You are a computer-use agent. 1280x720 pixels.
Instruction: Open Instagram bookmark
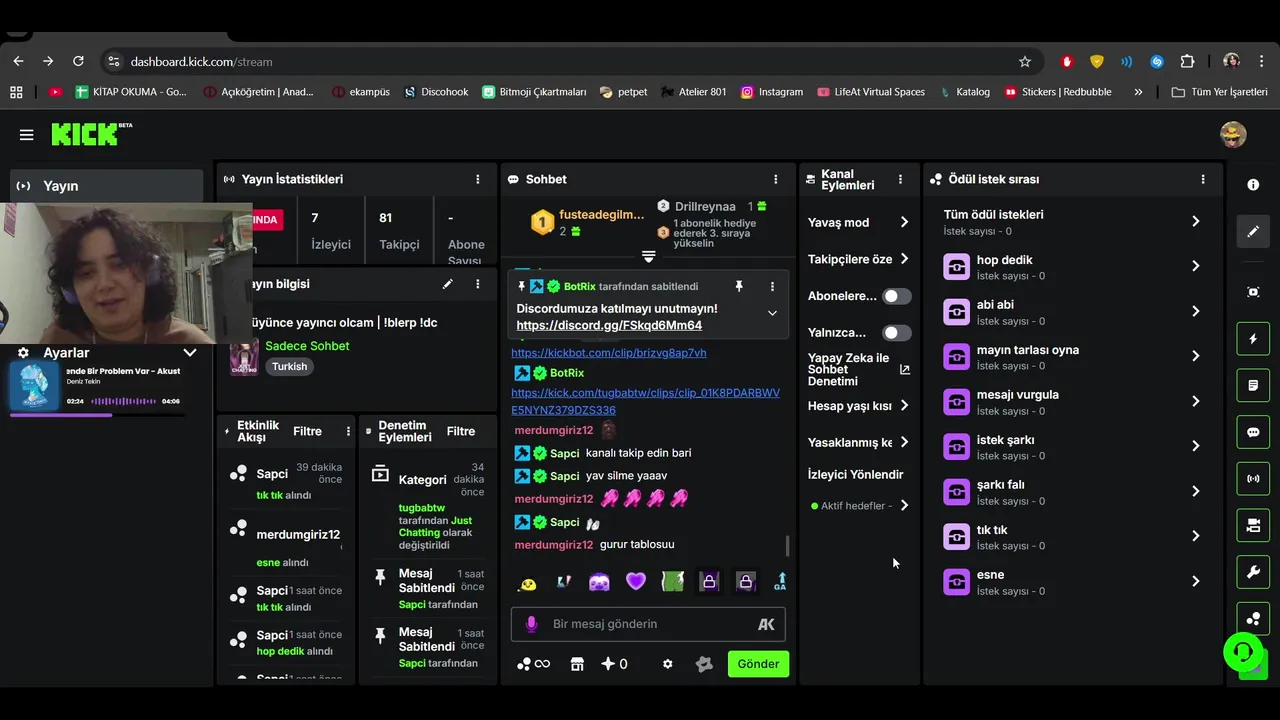771,92
